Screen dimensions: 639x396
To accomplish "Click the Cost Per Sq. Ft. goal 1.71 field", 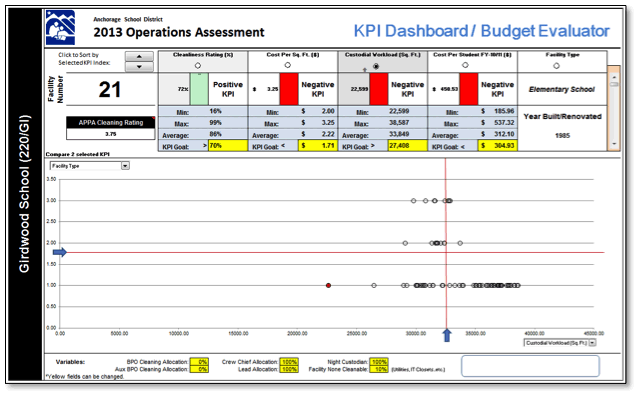I will (x=317, y=146).
